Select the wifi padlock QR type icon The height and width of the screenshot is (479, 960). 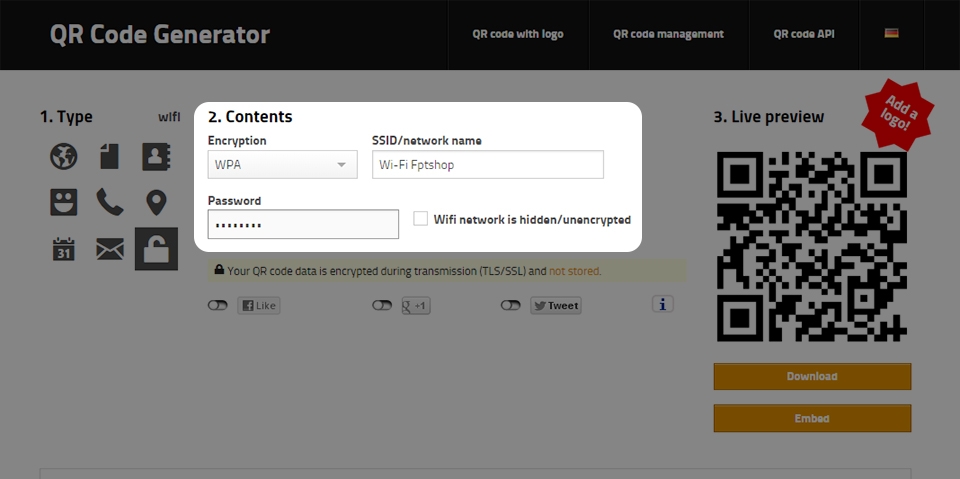(x=156, y=249)
